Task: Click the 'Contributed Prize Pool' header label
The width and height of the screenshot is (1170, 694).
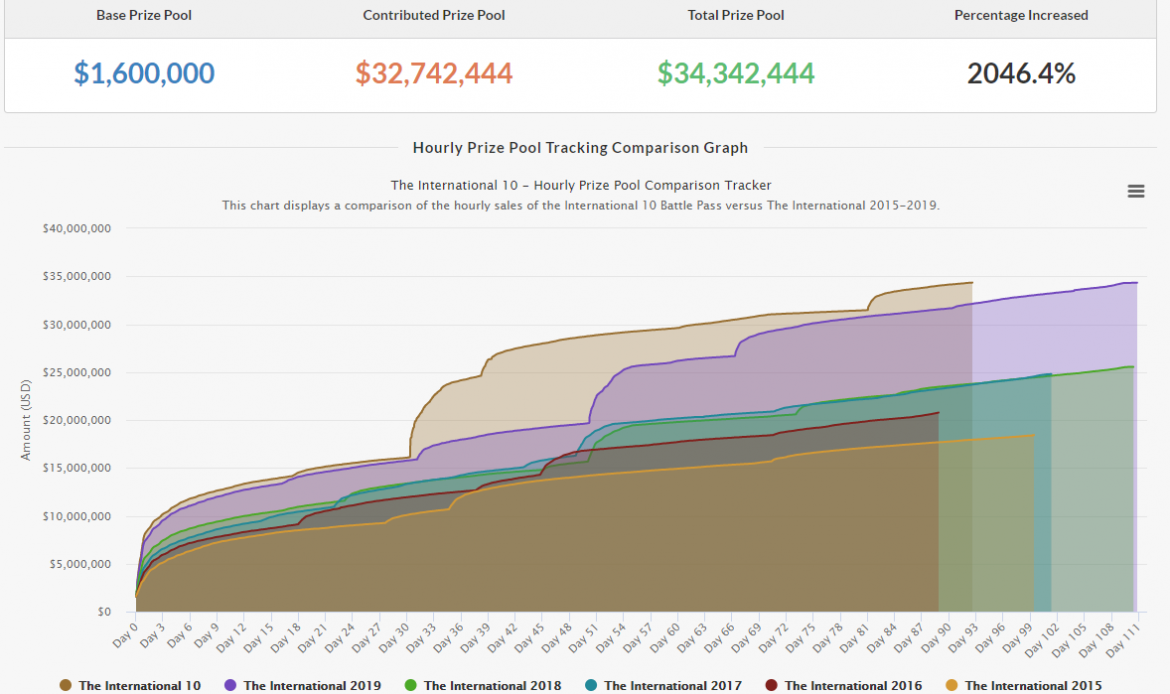Action: click(434, 15)
